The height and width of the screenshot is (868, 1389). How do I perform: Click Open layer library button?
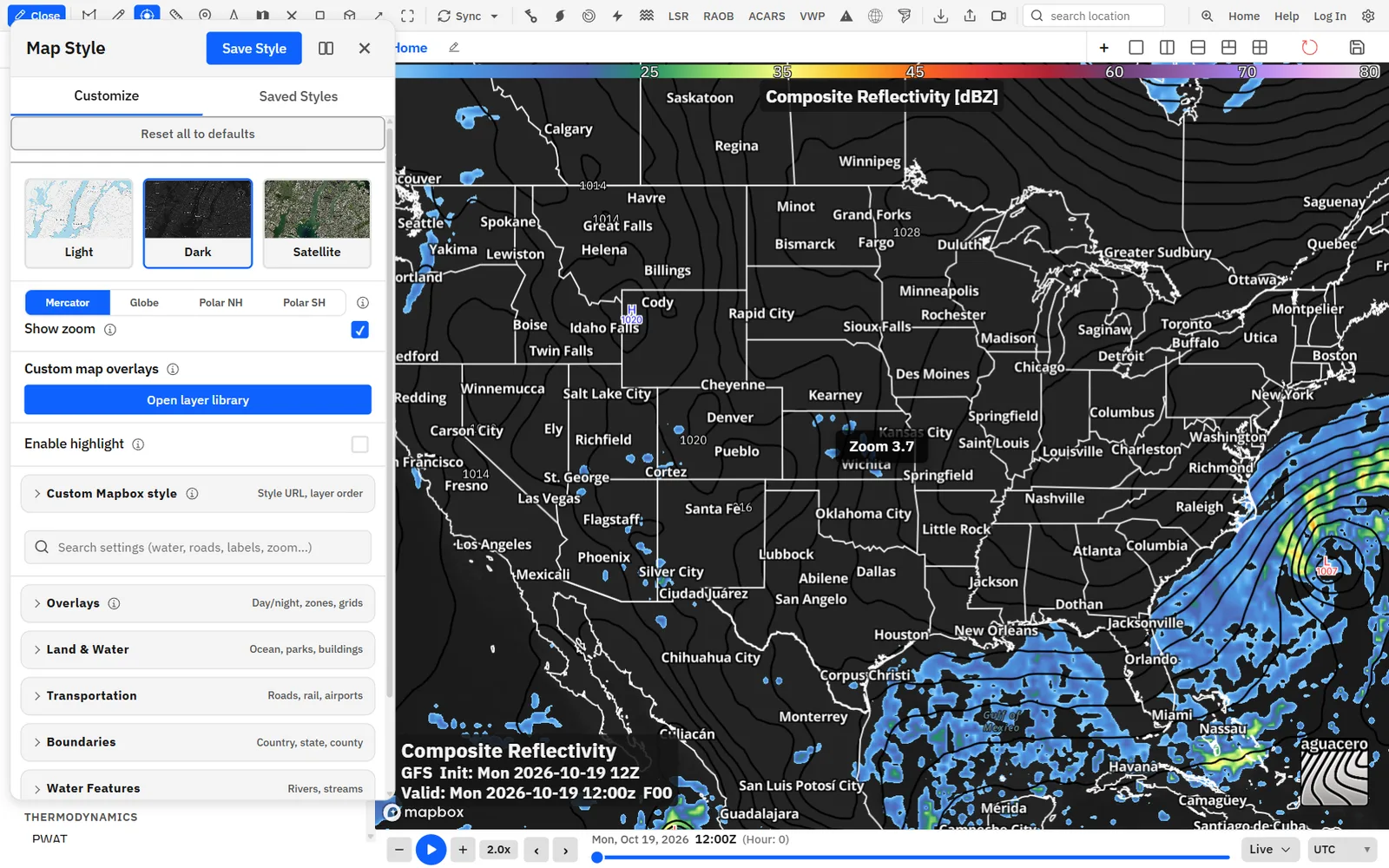pyautogui.click(x=198, y=400)
